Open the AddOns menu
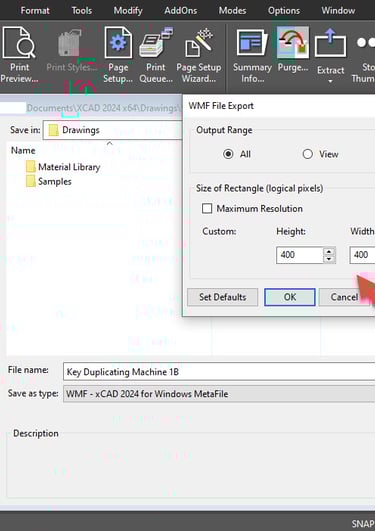 click(x=181, y=10)
